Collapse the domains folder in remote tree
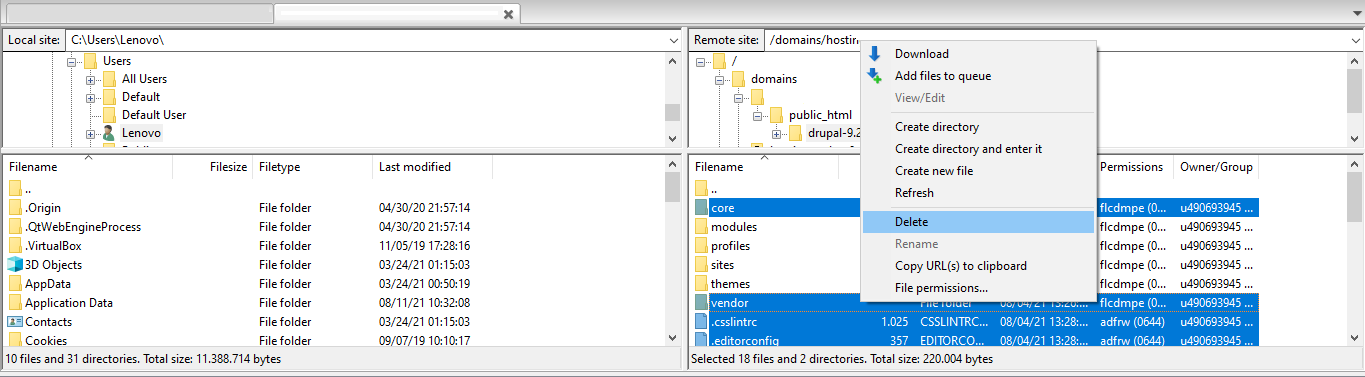This screenshot has width=1365, height=377. [x=718, y=79]
